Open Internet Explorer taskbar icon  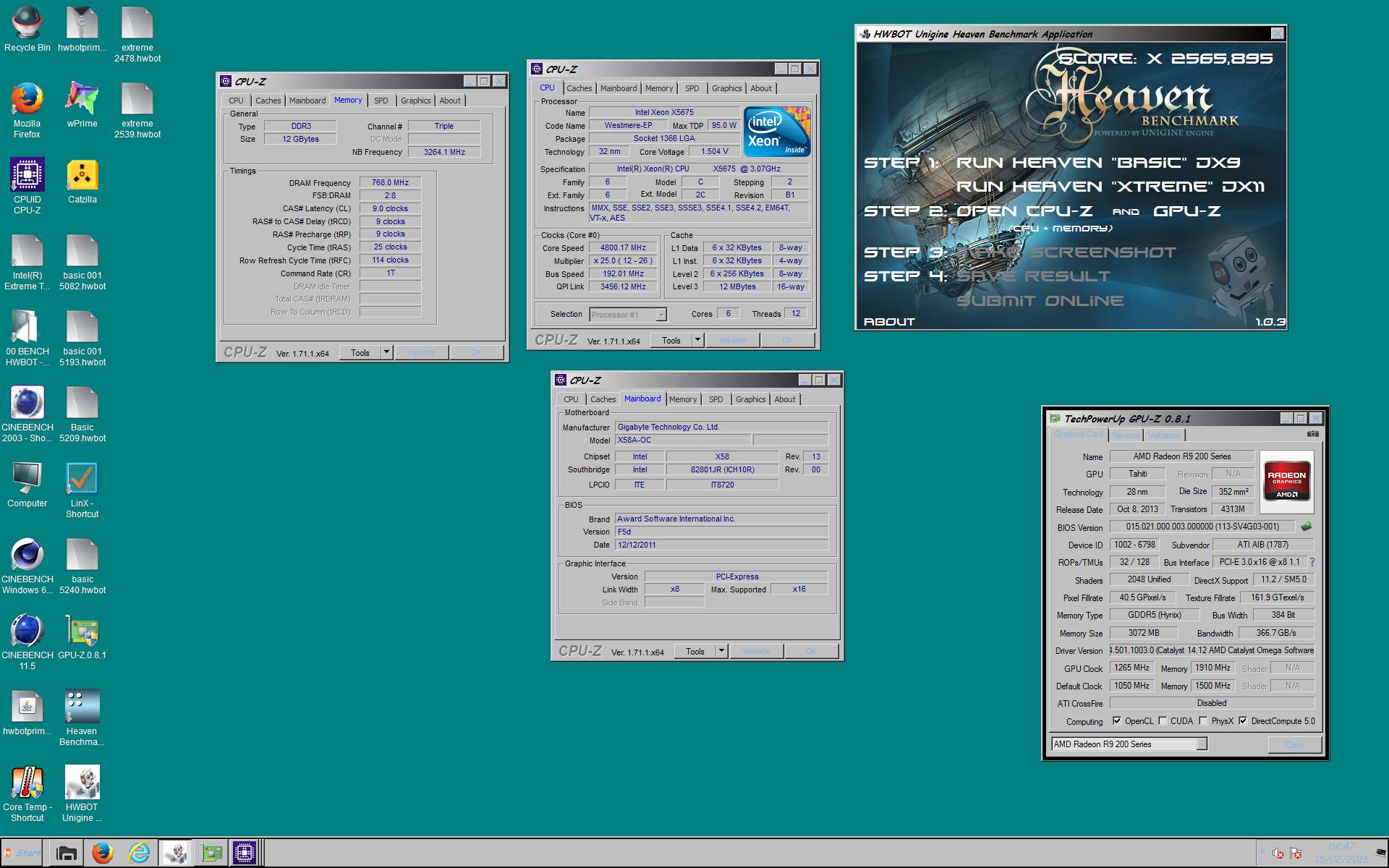139,854
